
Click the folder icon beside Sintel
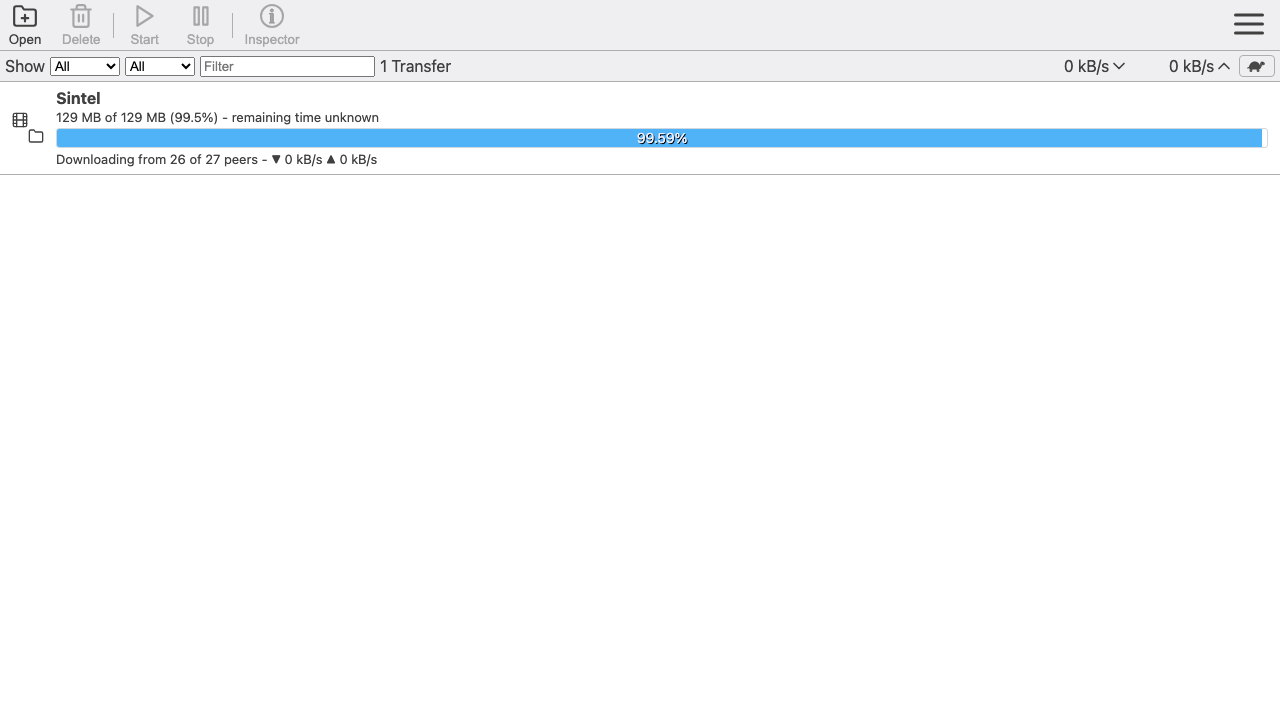pos(36,136)
